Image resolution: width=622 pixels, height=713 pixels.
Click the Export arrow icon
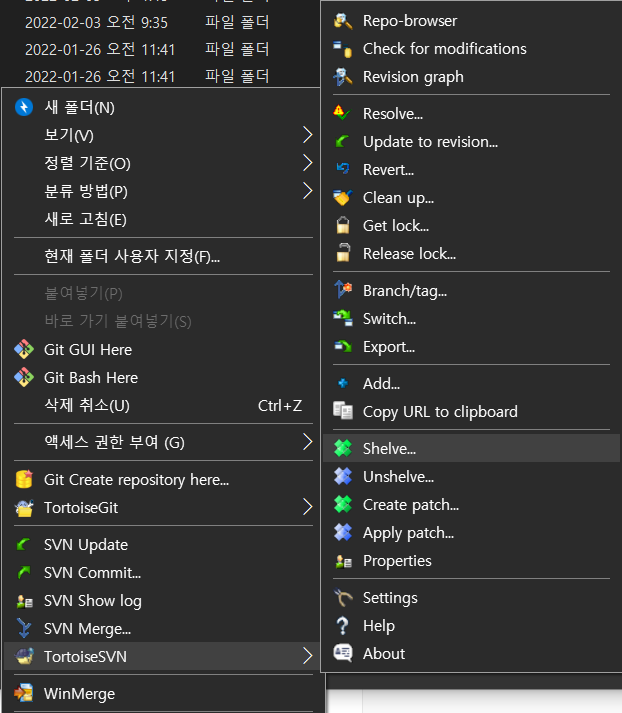click(343, 346)
